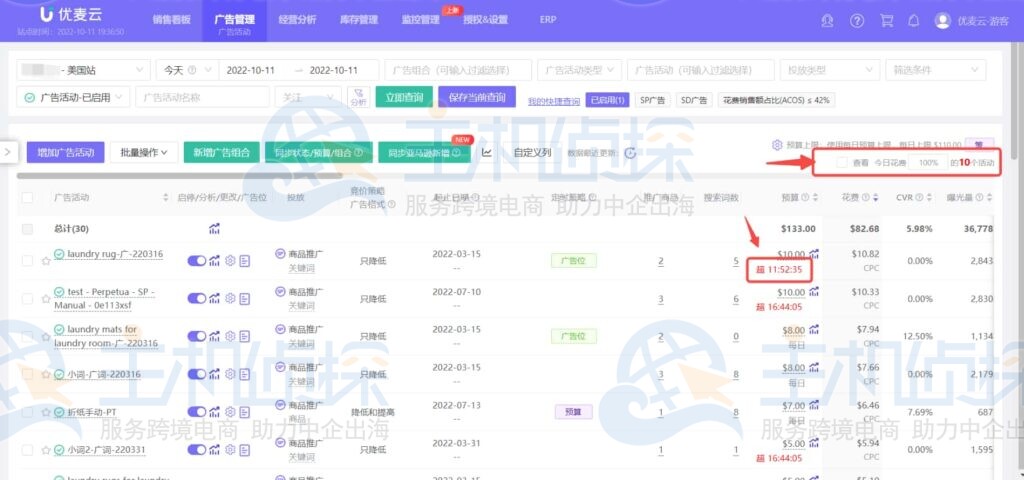Image resolution: width=1024 pixels, height=480 pixels.
Task: Open the 我的快捷查询 link
Action: coord(554,101)
